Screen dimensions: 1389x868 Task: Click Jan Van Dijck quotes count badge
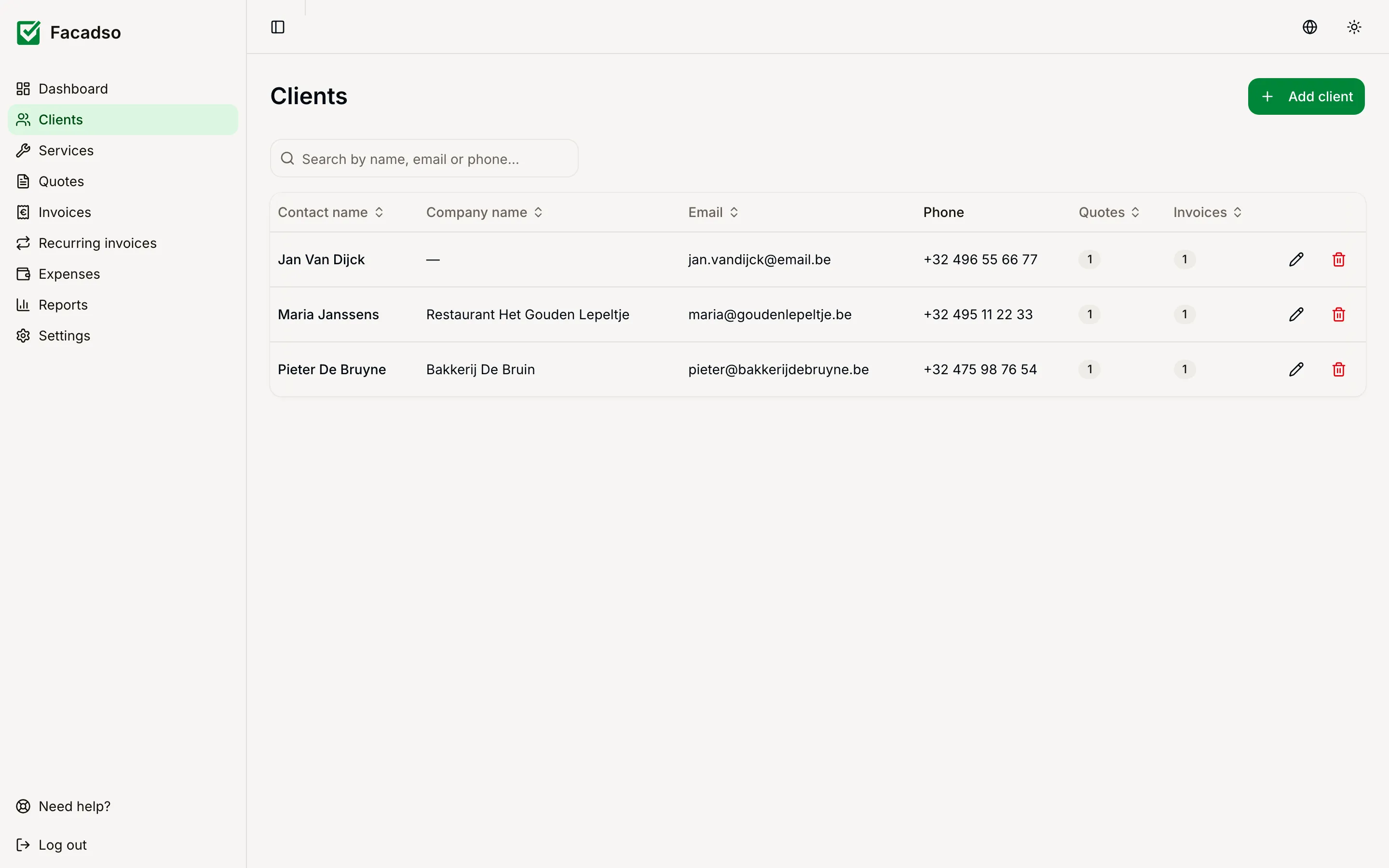point(1089,259)
